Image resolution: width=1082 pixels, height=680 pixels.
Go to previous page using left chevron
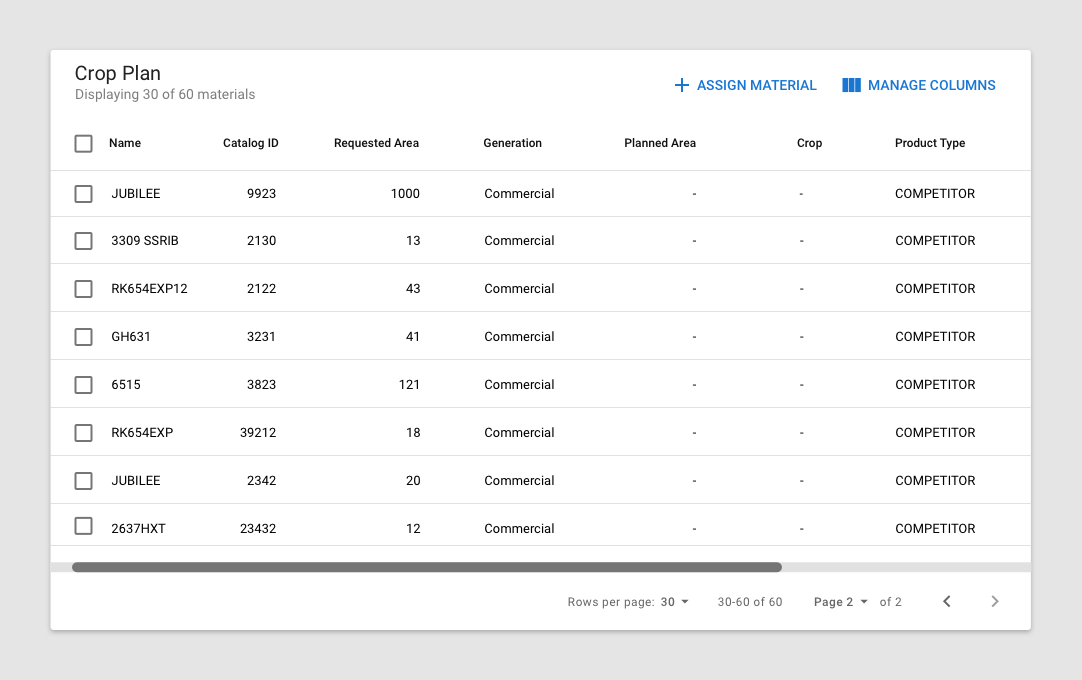[x=947, y=601]
